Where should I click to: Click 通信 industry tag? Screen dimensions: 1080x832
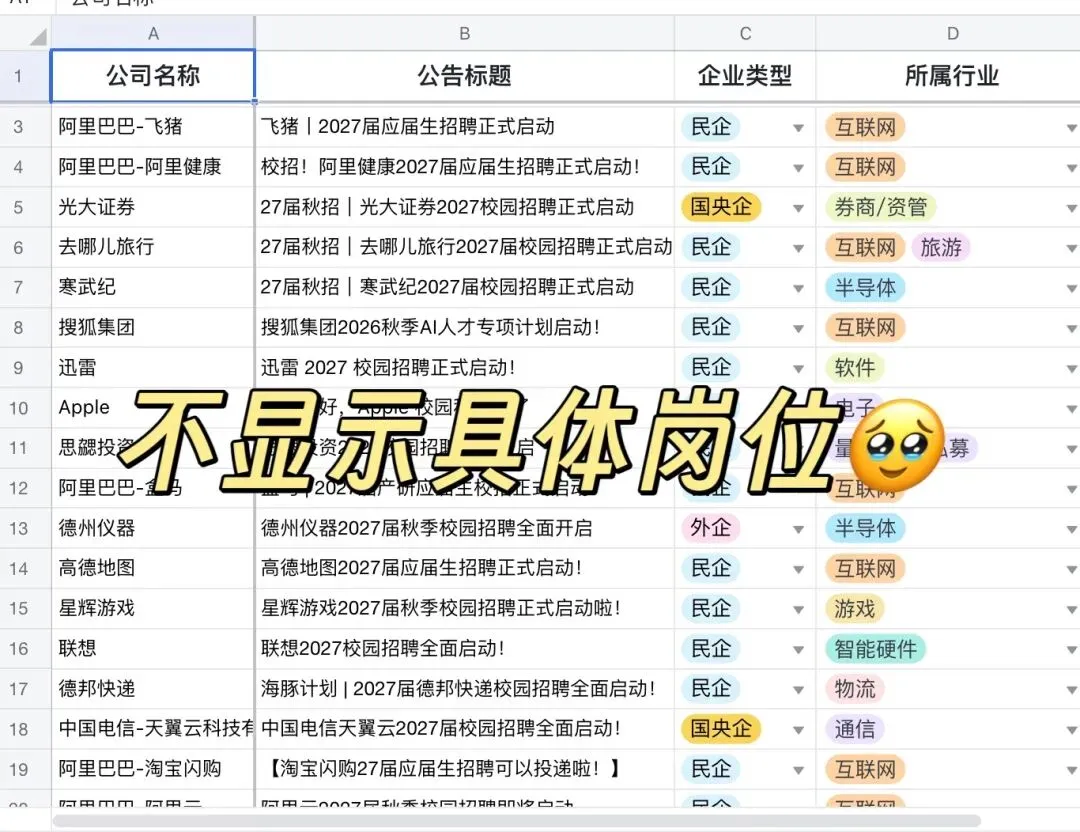click(855, 729)
